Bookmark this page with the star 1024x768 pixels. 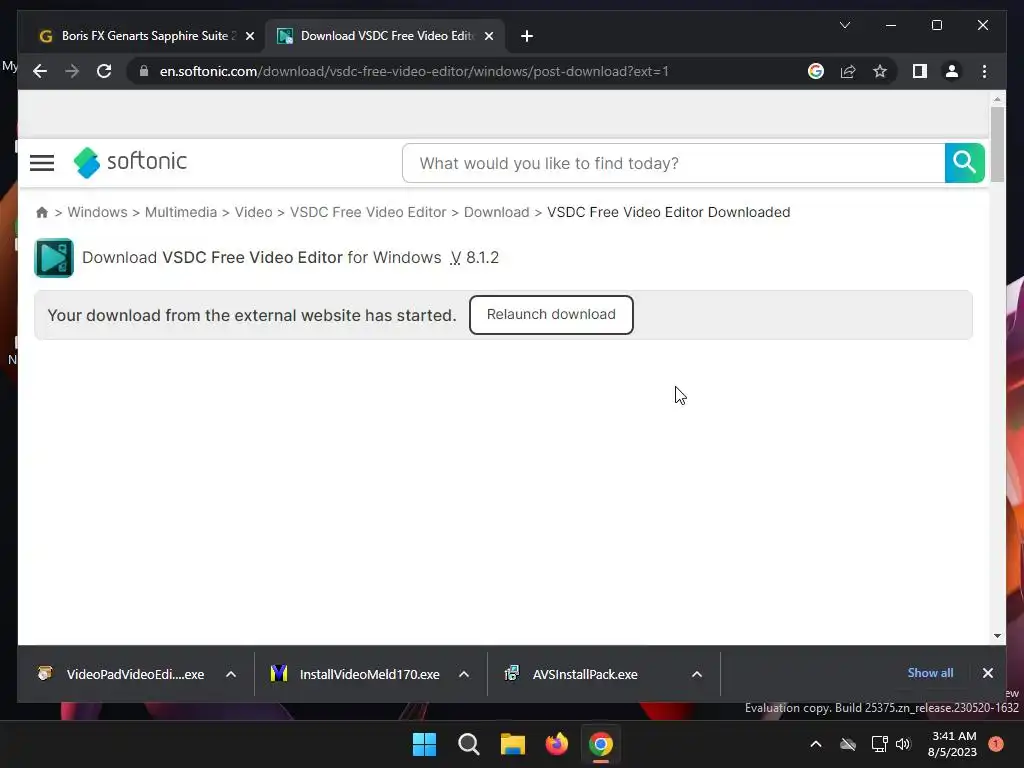[880, 71]
